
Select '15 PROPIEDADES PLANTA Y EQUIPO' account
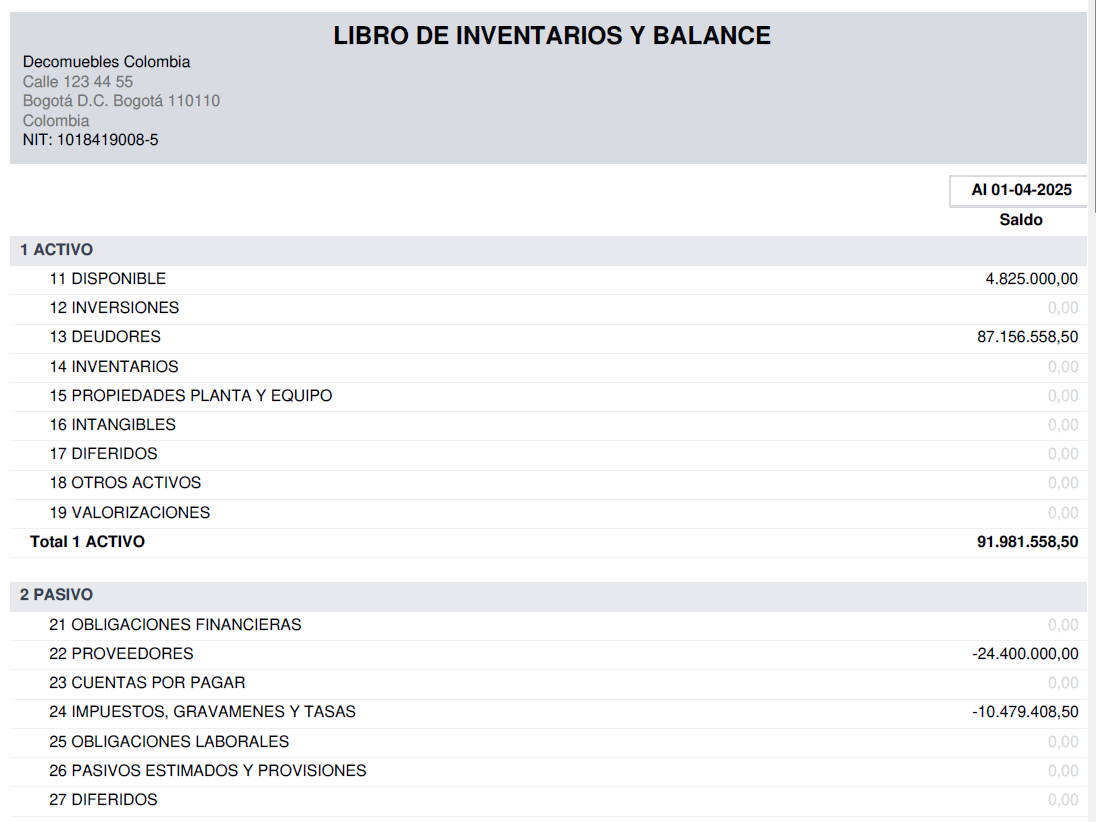pos(191,396)
